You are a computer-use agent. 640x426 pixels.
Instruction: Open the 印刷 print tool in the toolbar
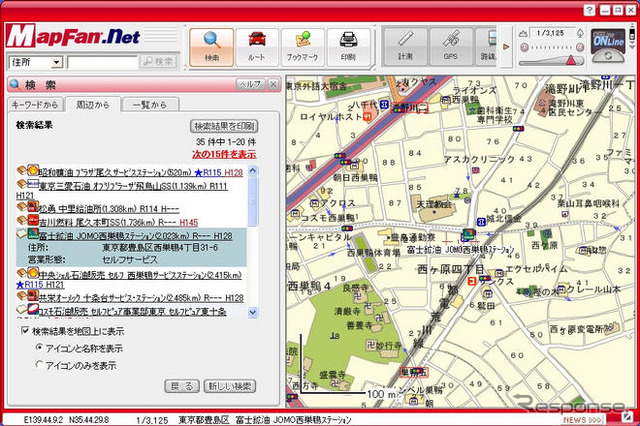348,47
